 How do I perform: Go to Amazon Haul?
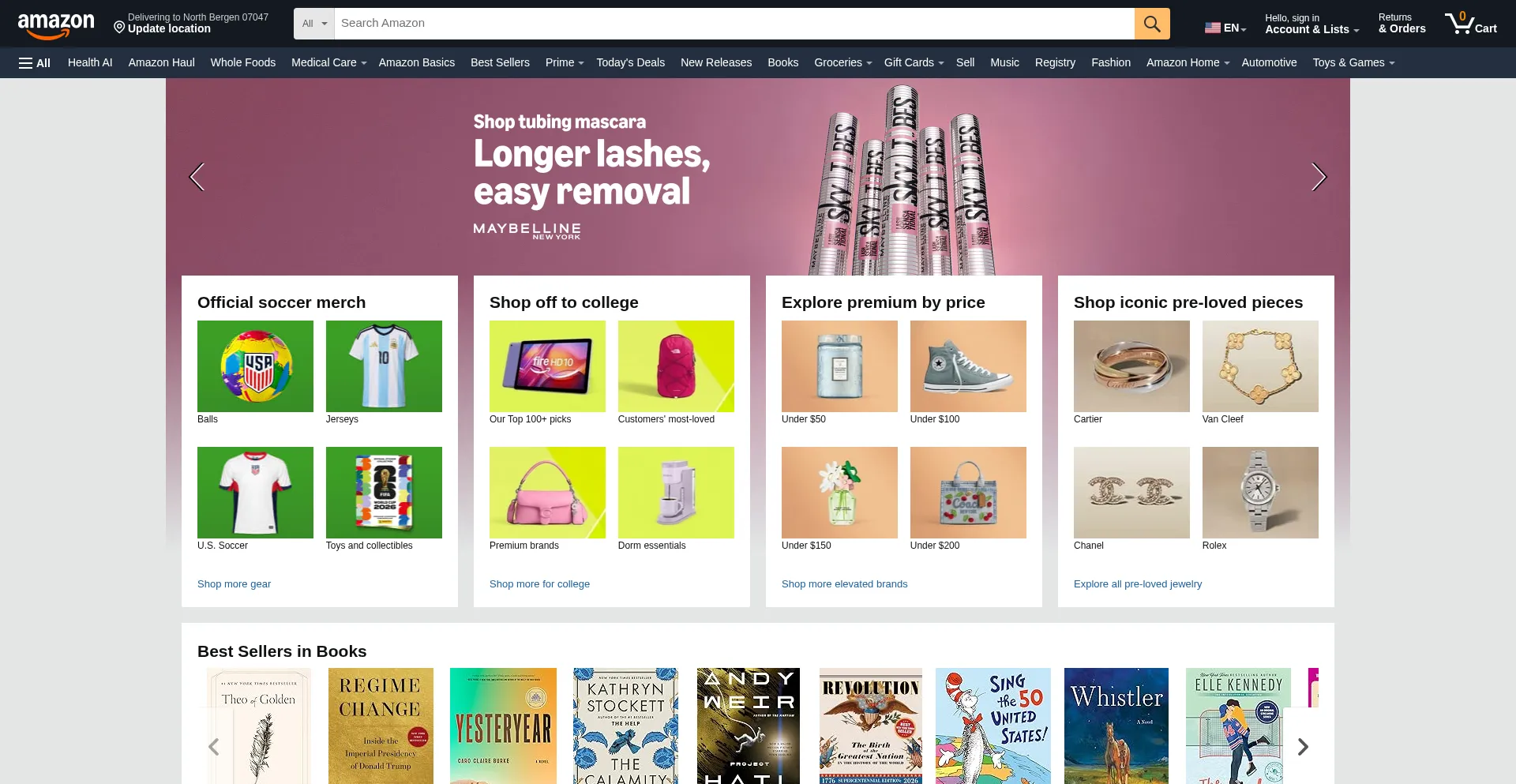coord(162,63)
